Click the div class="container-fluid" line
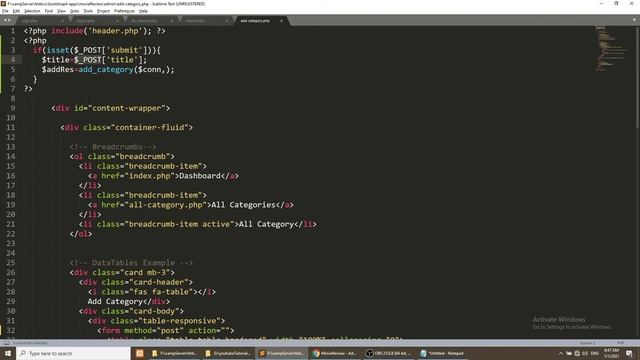Screen dimensions: 640x360 click(x=127, y=127)
